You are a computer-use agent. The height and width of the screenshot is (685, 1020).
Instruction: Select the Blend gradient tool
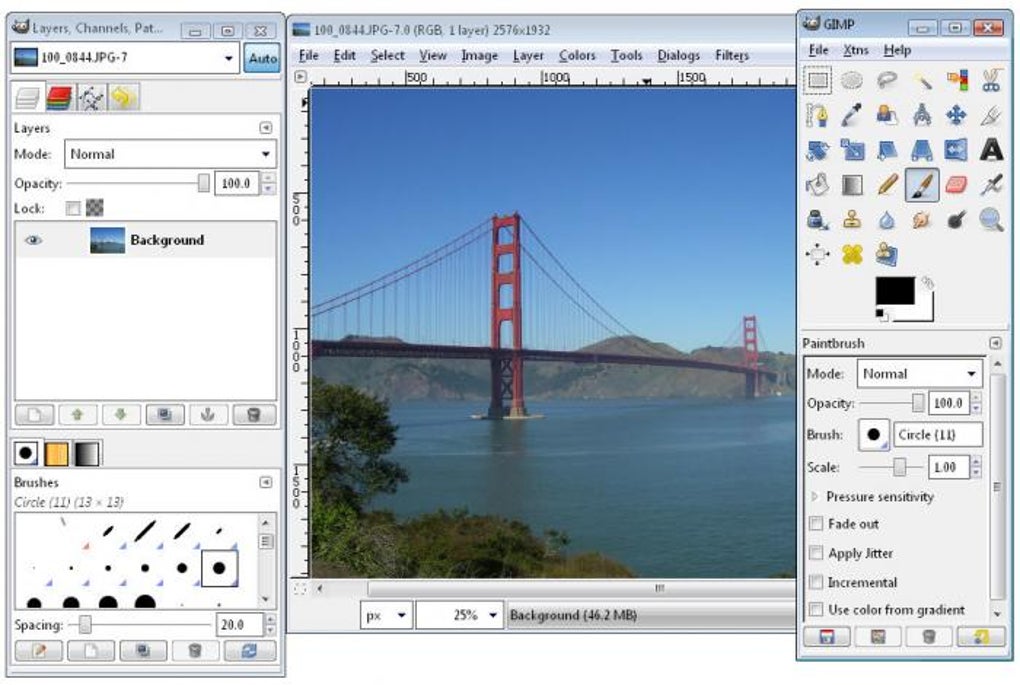coord(852,185)
